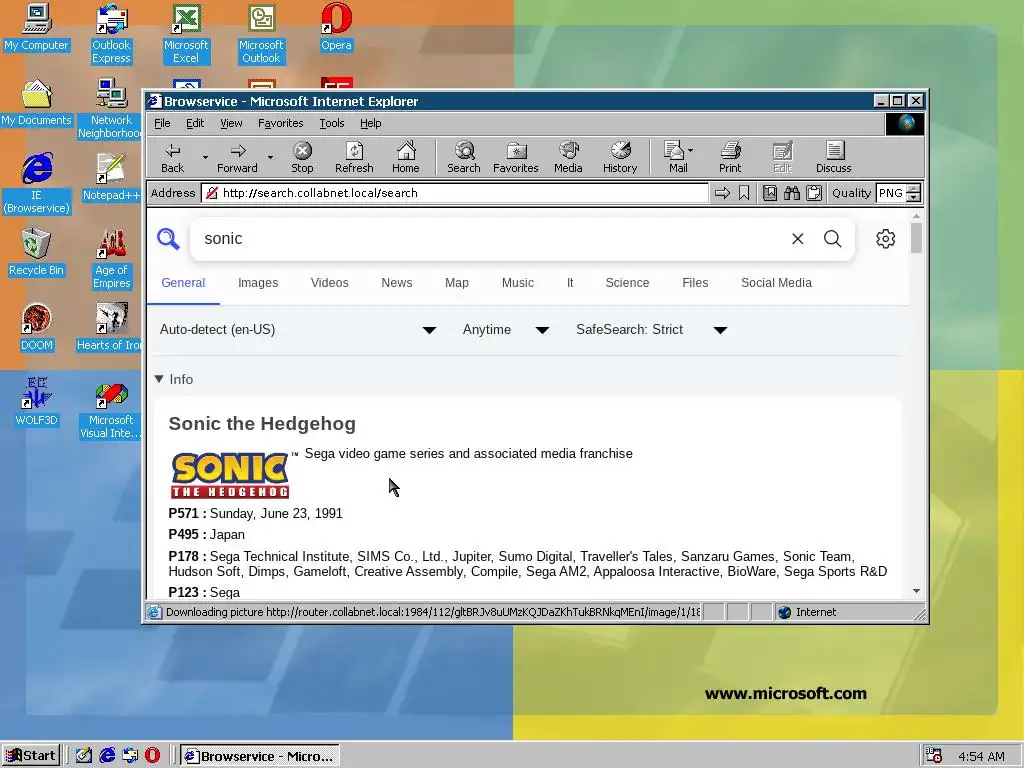Click the Discuss toolbar button
Viewport: 1024px width, 768px height.
(x=833, y=158)
